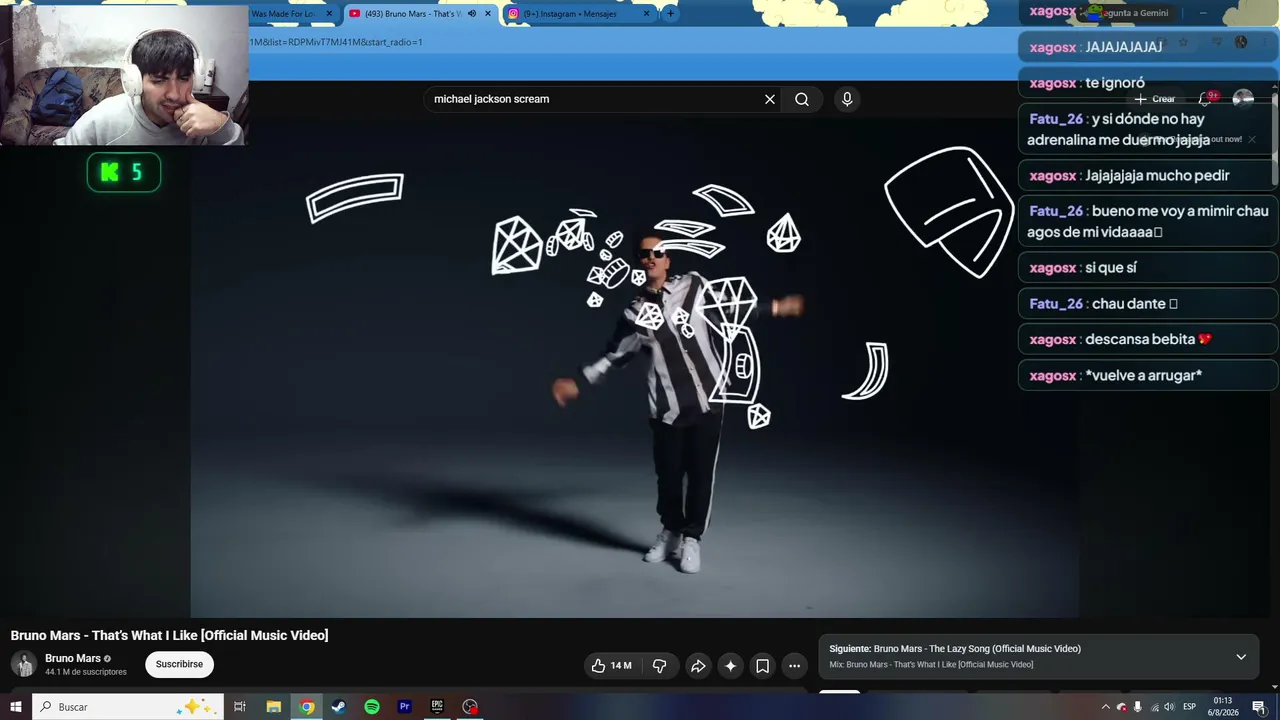Click the chat message '*vuelve a arrugar*'

[1147, 375]
